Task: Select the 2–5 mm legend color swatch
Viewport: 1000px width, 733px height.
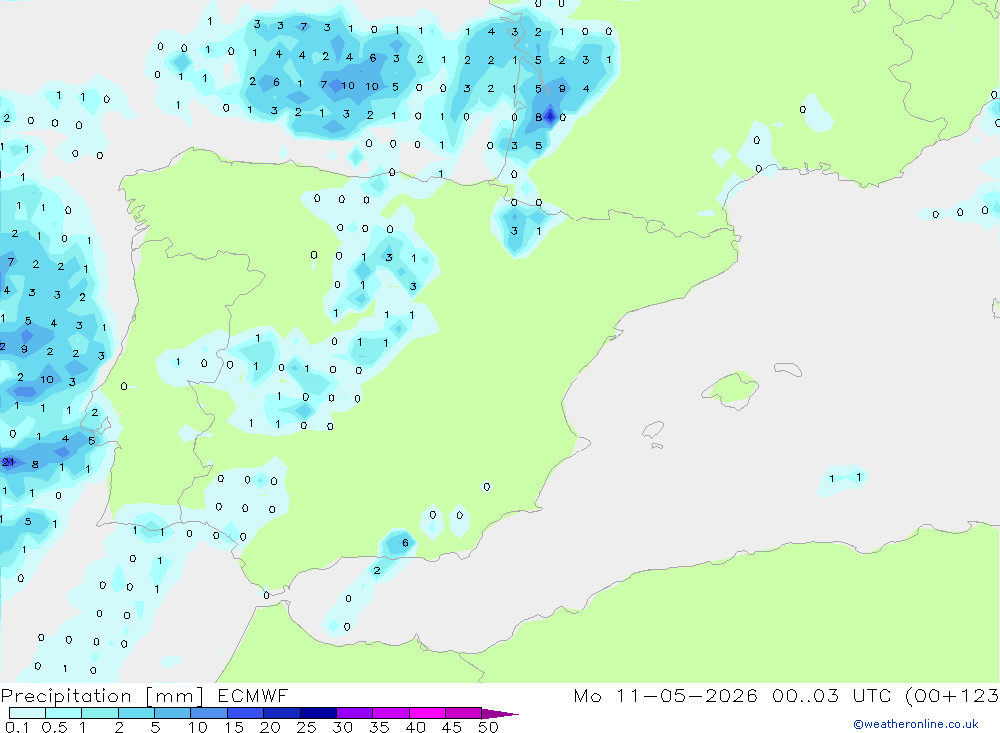Action: coord(136,713)
